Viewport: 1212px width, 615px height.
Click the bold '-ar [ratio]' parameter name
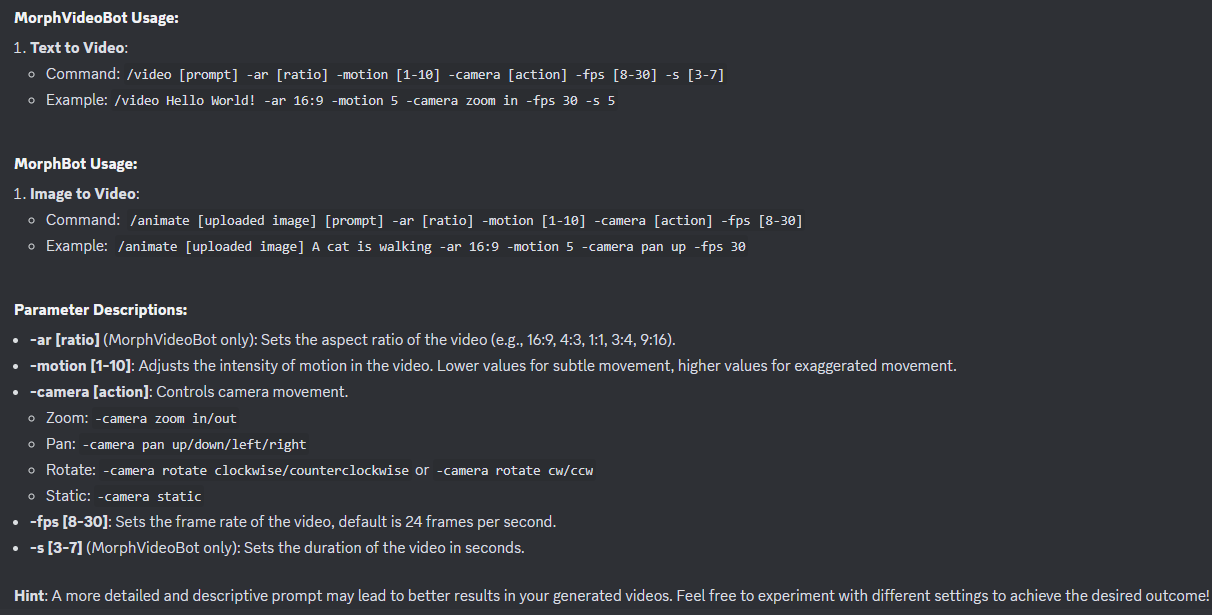click(64, 340)
